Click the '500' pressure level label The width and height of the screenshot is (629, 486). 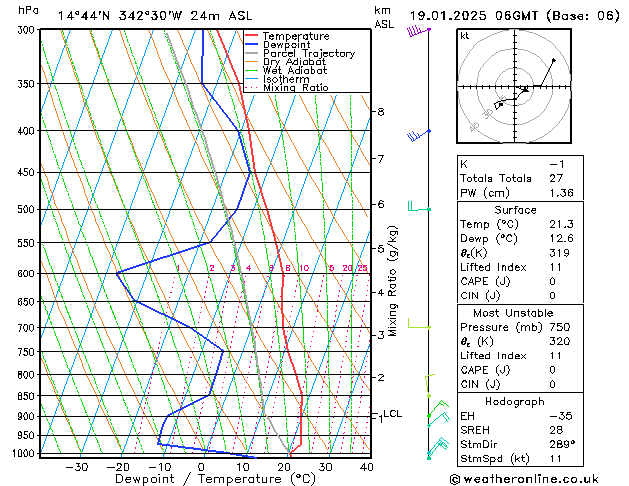[x=28, y=209]
